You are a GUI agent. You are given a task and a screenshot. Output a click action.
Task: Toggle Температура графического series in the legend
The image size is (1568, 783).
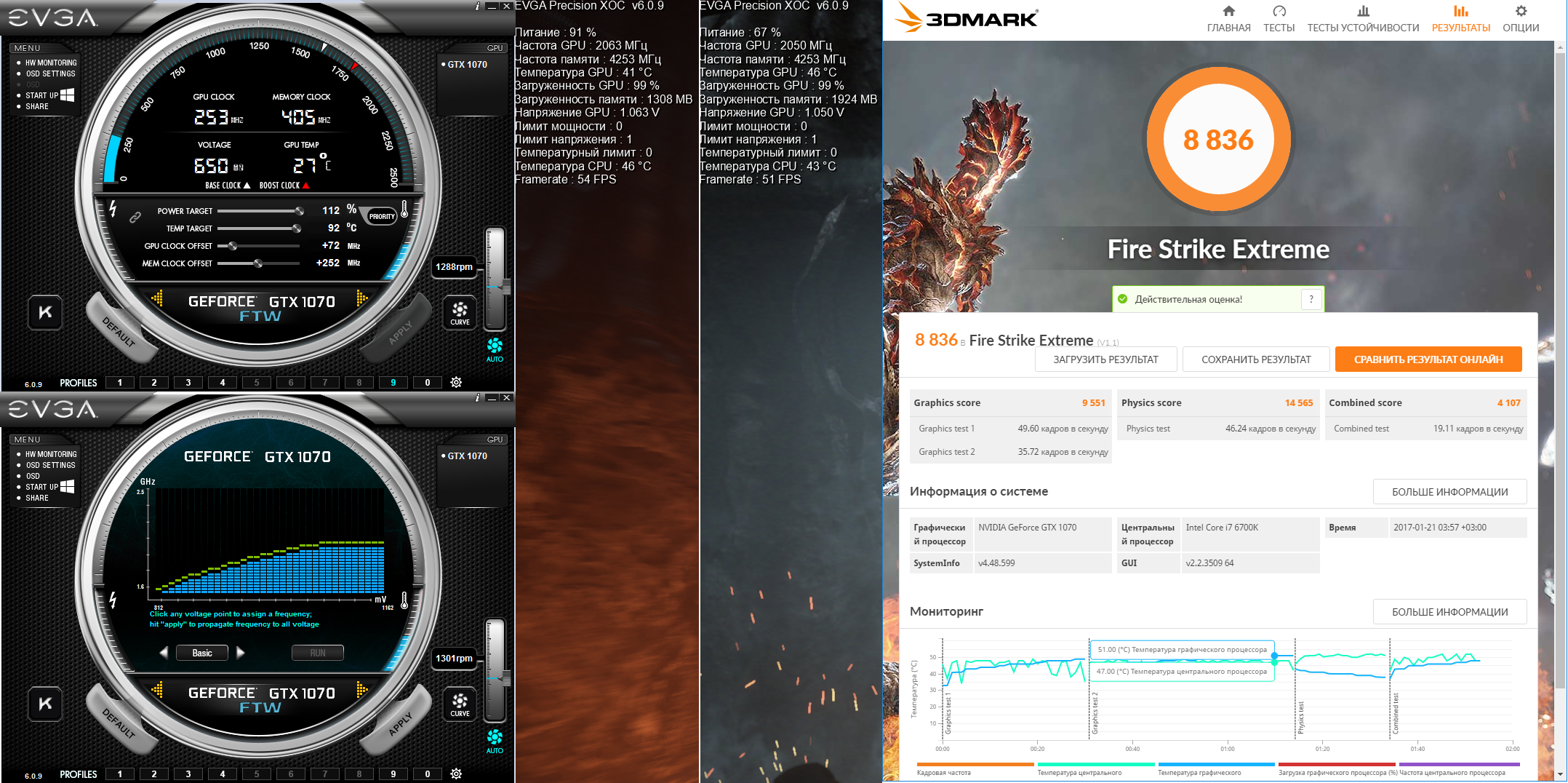(x=1216, y=769)
